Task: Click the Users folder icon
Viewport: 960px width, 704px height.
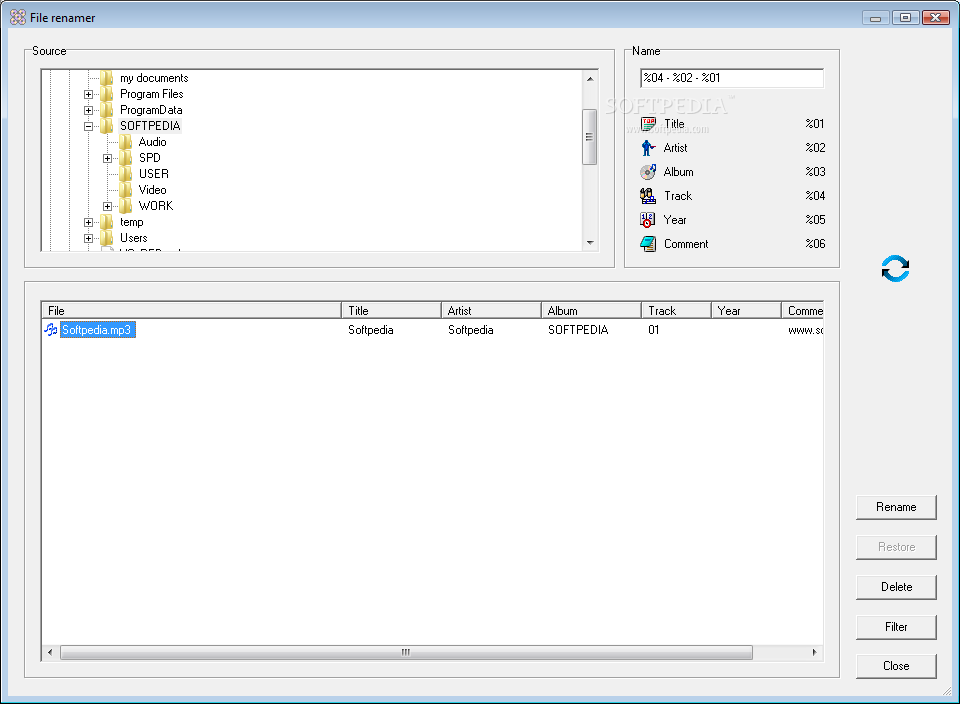Action: [x=107, y=238]
